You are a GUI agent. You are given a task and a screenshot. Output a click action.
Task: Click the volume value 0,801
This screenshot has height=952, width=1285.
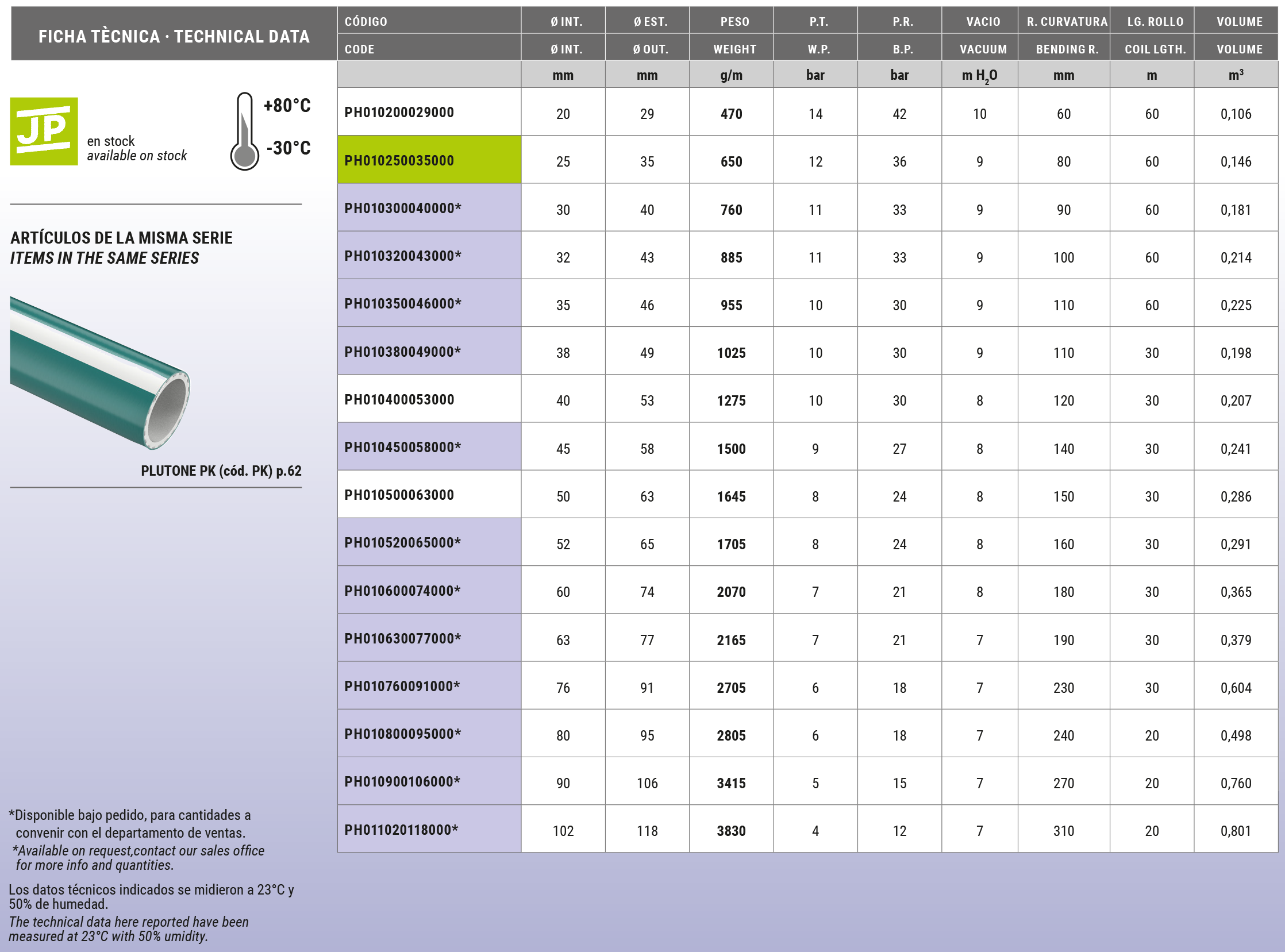click(x=1236, y=831)
